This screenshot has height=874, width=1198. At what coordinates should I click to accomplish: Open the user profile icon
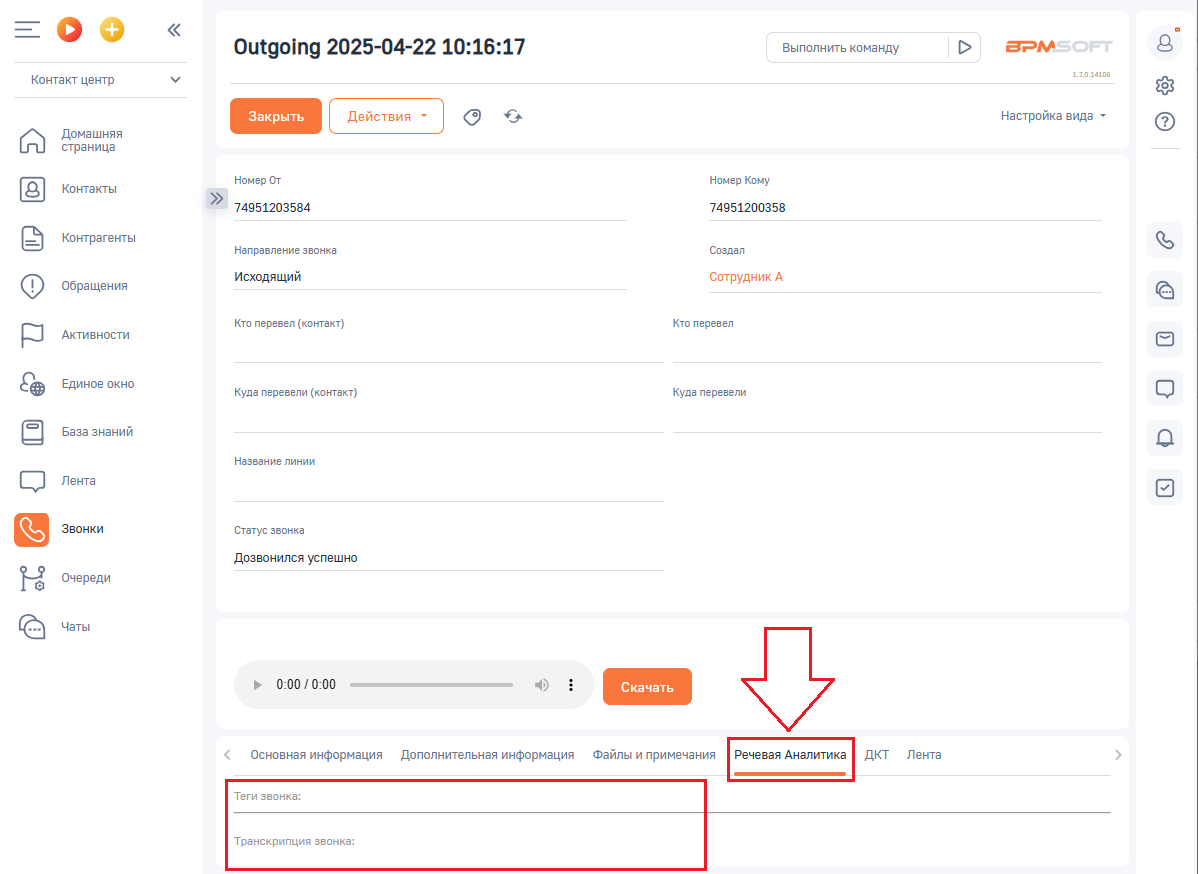click(x=1164, y=43)
